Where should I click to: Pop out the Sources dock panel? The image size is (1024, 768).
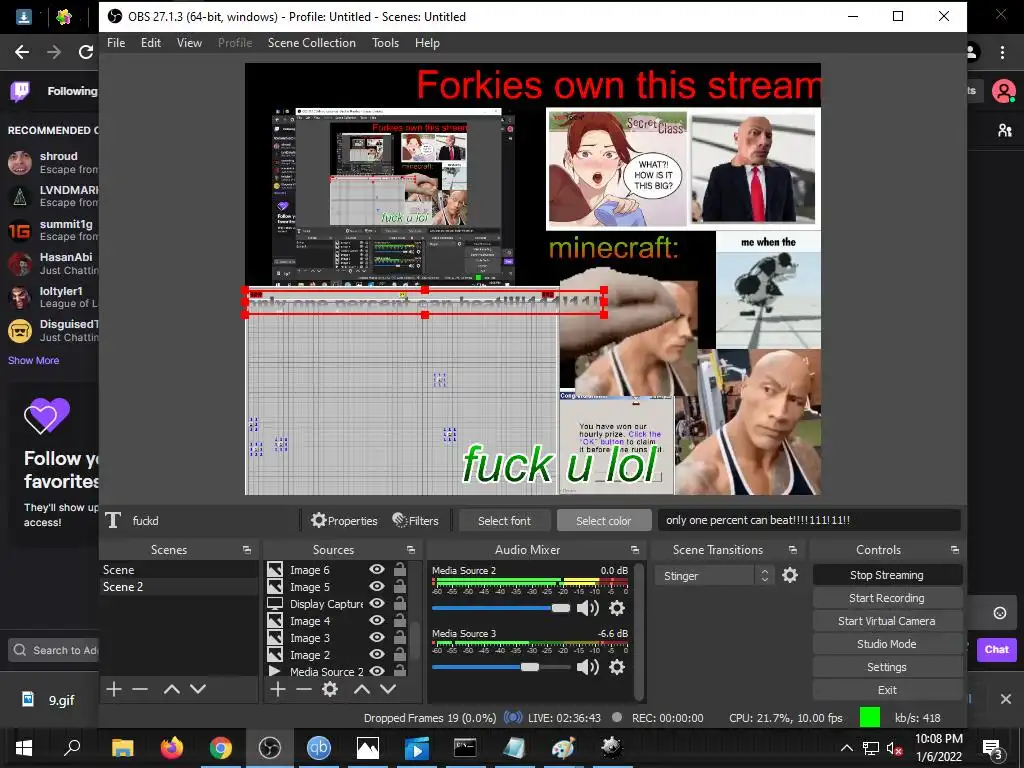(411, 550)
